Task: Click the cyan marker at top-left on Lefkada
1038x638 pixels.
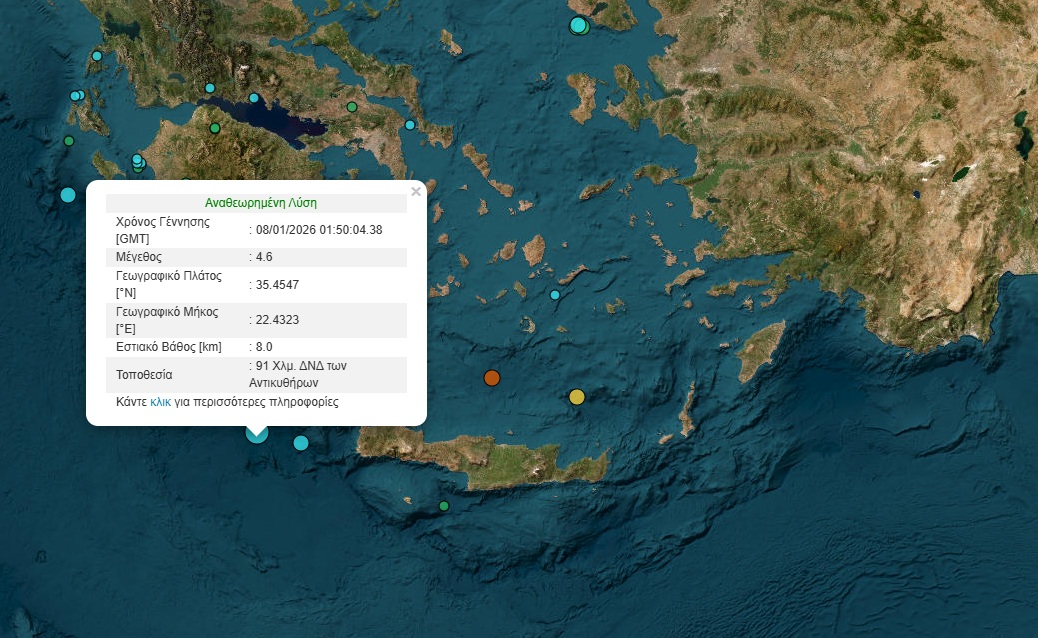Action: (x=97, y=56)
